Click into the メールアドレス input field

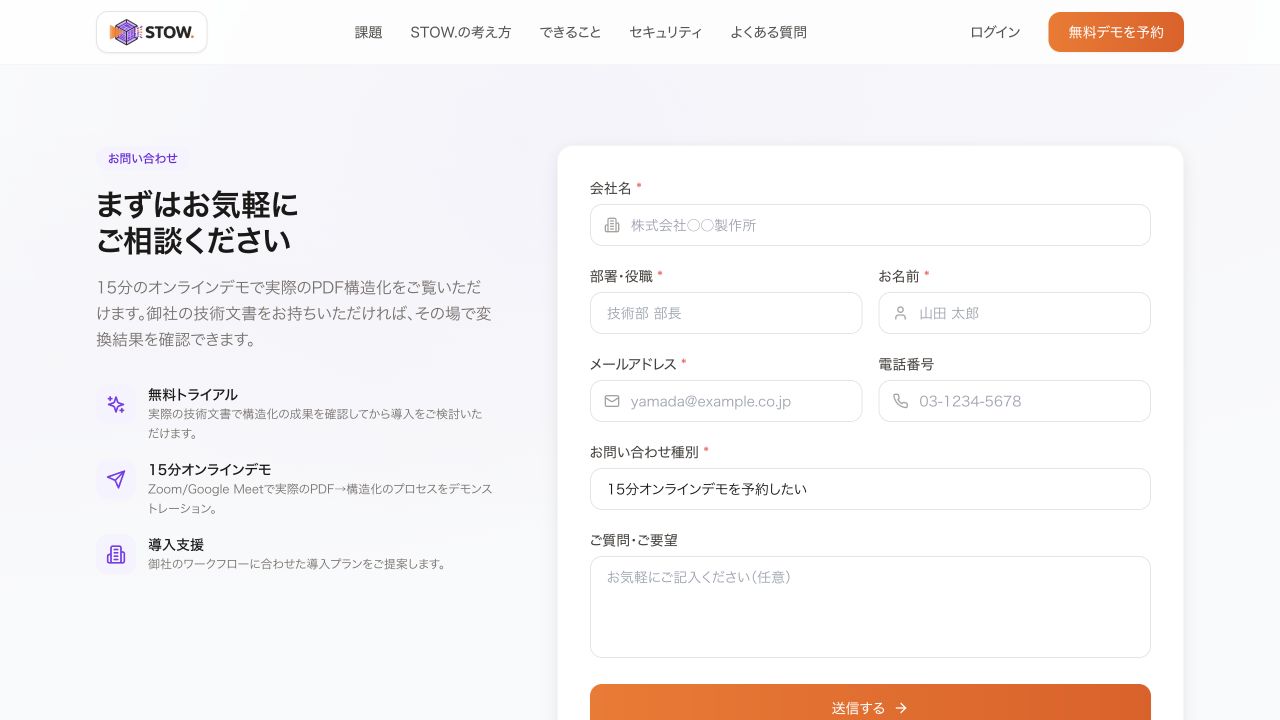point(726,401)
